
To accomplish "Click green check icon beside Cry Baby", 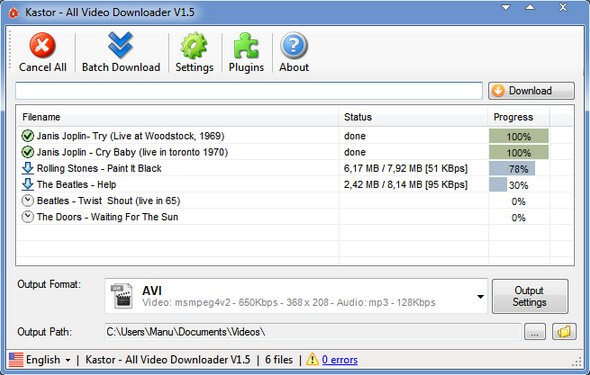I will pyautogui.click(x=27, y=152).
